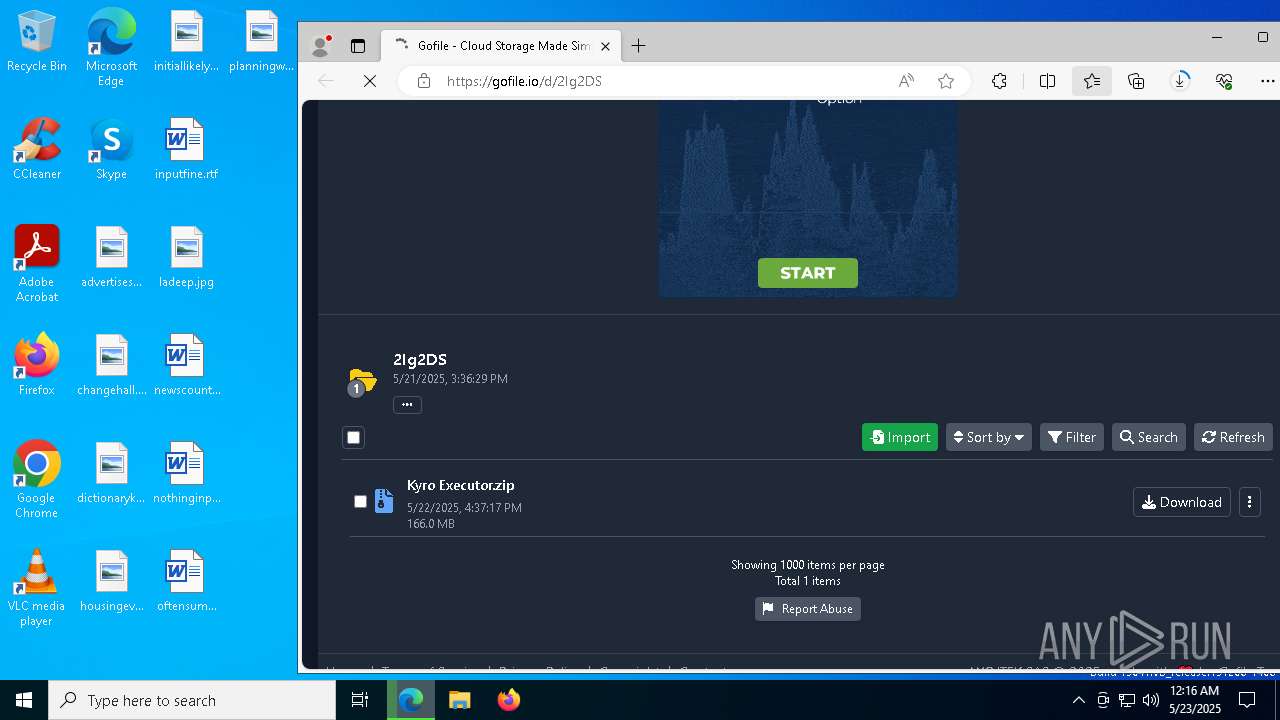Click the gofile.io address bar URL
Image resolution: width=1280 pixels, height=720 pixels.
click(x=524, y=81)
